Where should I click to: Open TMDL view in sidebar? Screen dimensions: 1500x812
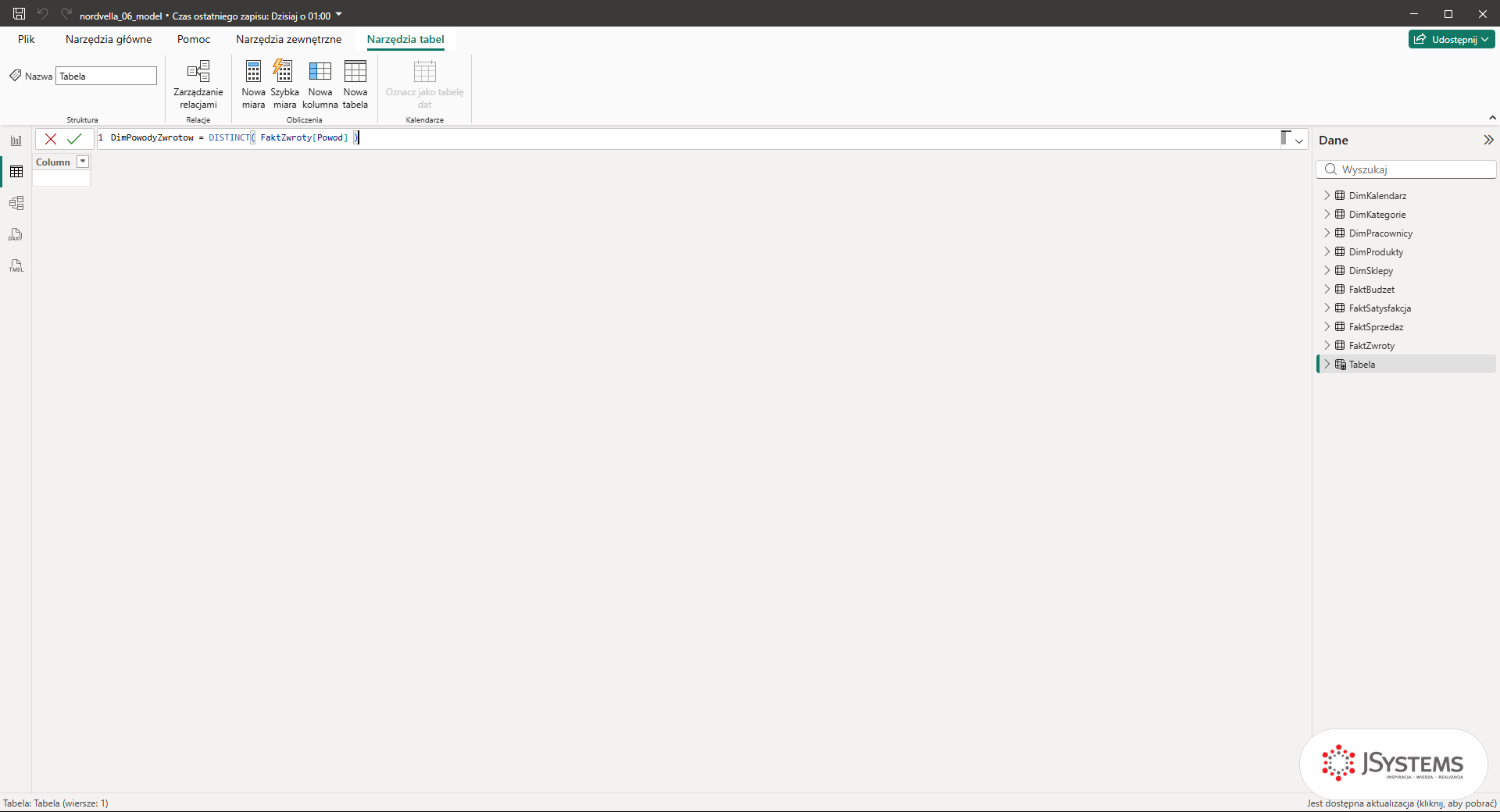click(16, 265)
